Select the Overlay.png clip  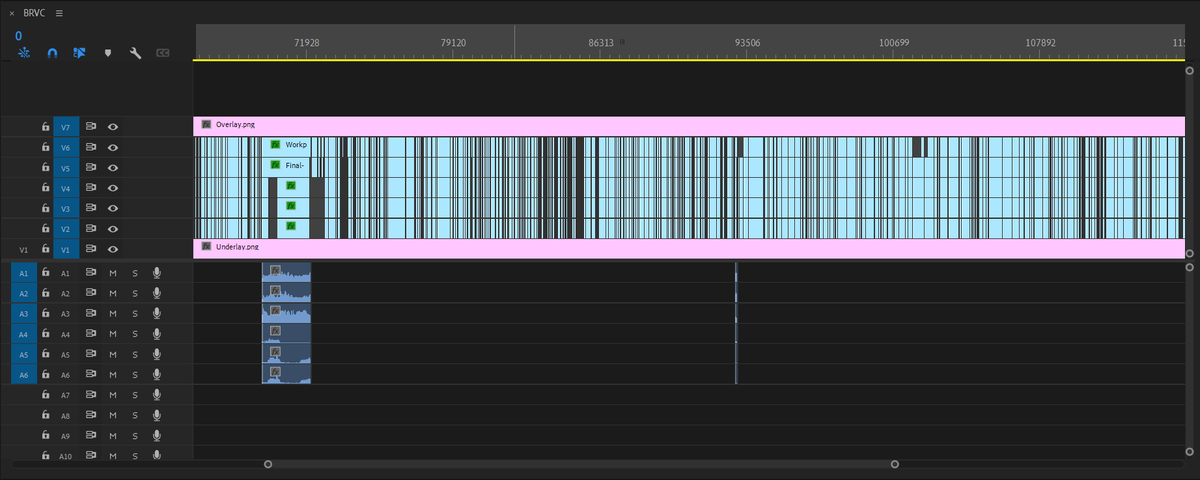689,125
